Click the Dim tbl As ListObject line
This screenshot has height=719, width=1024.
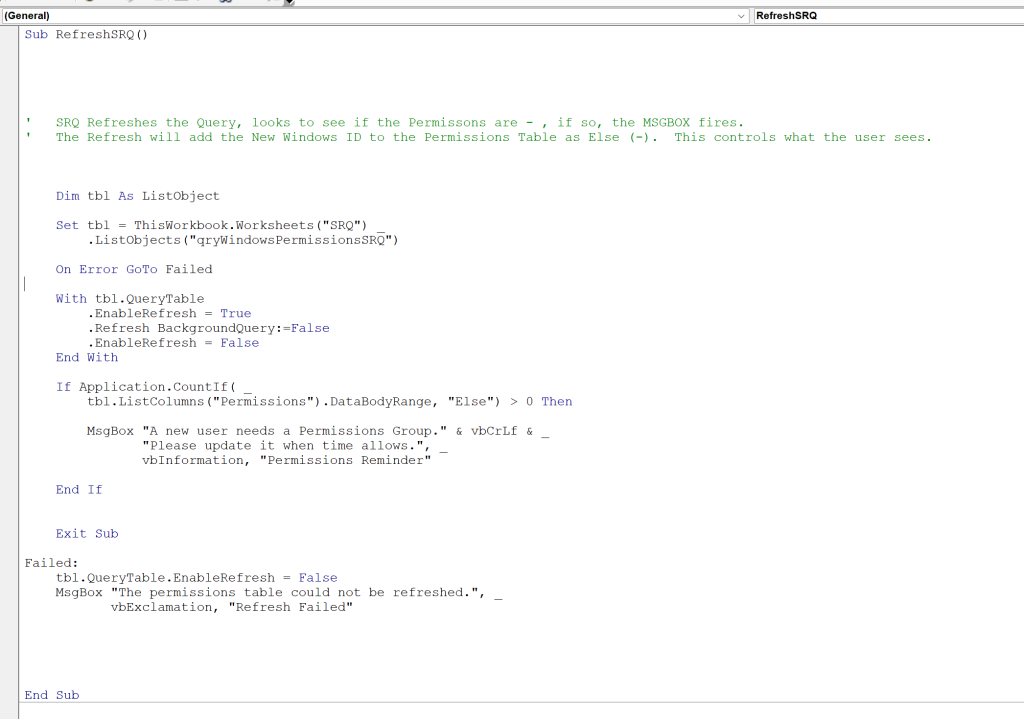click(x=137, y=196)
